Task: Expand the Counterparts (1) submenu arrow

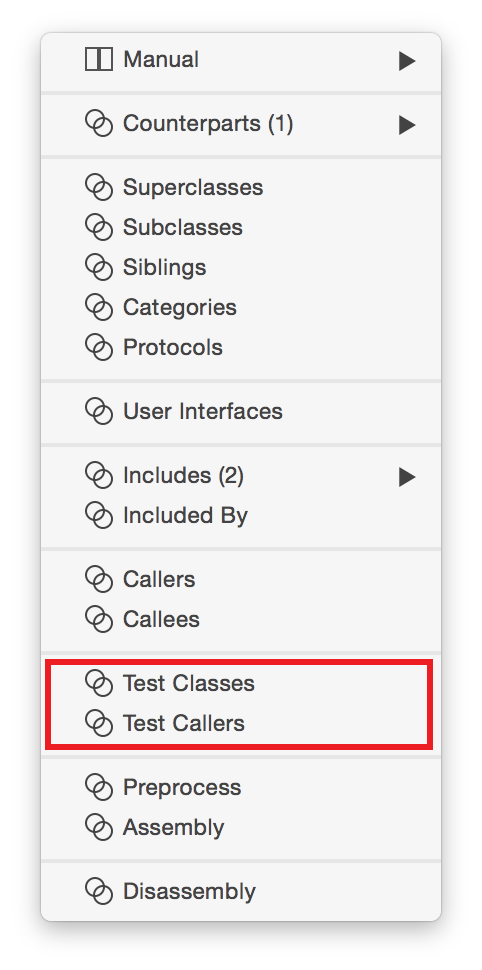Action: tap(407, 124)
